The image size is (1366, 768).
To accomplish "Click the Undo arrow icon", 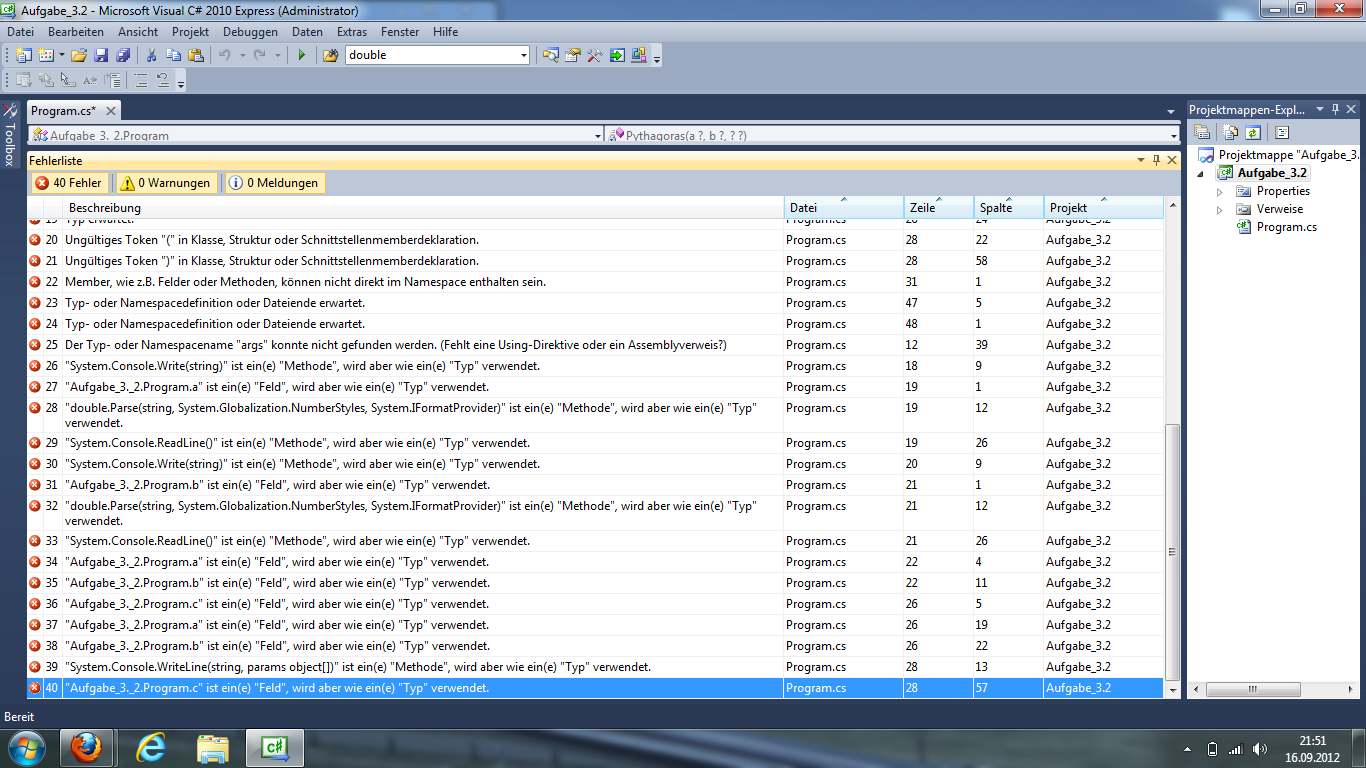I will (225, 55).
